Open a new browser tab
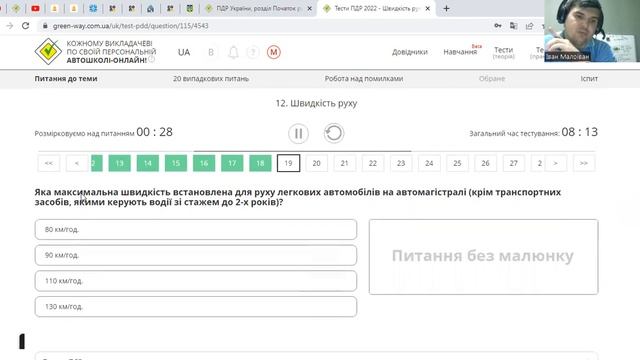Screen dimensions: 640x360 click(x=446, y=8)
